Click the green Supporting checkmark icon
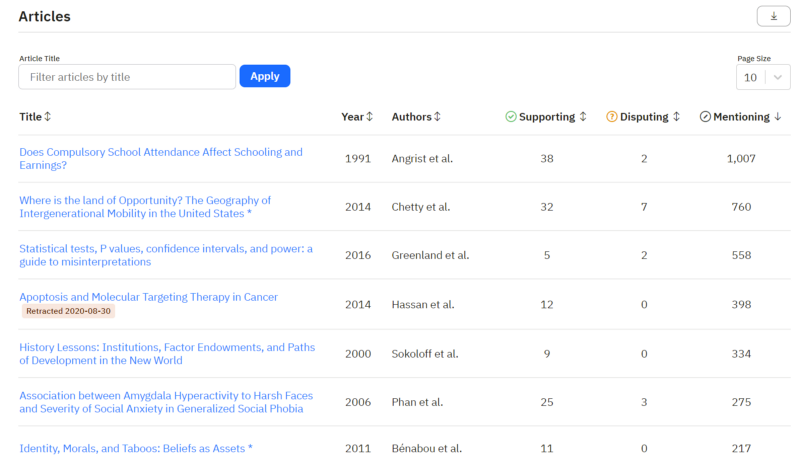This screenshot has height=466, width=800. click(x=511, y=117)
